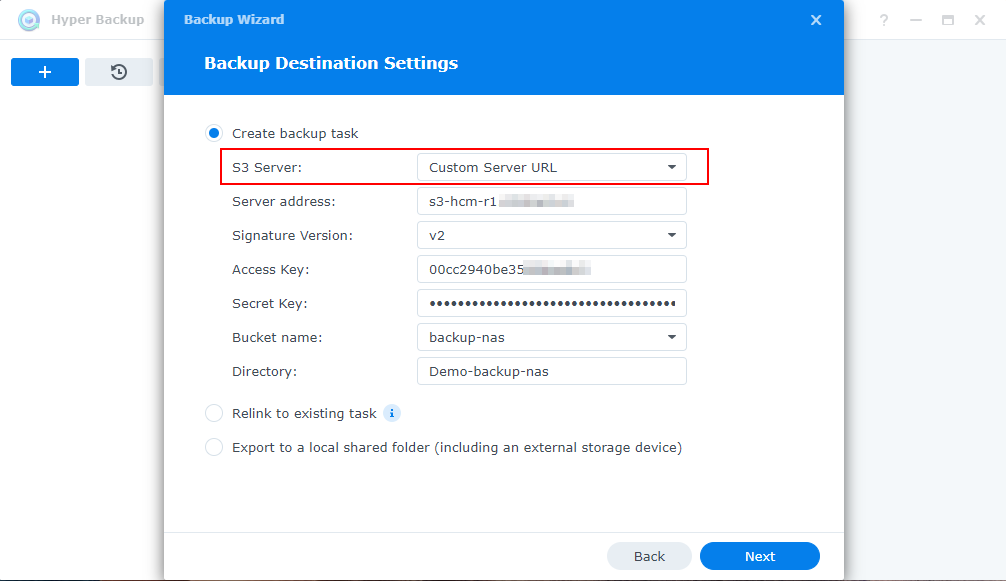This screenshot has width=1006, height=581.
Task: Click the plus icon to create a backup task
Action: click(45, 72)
